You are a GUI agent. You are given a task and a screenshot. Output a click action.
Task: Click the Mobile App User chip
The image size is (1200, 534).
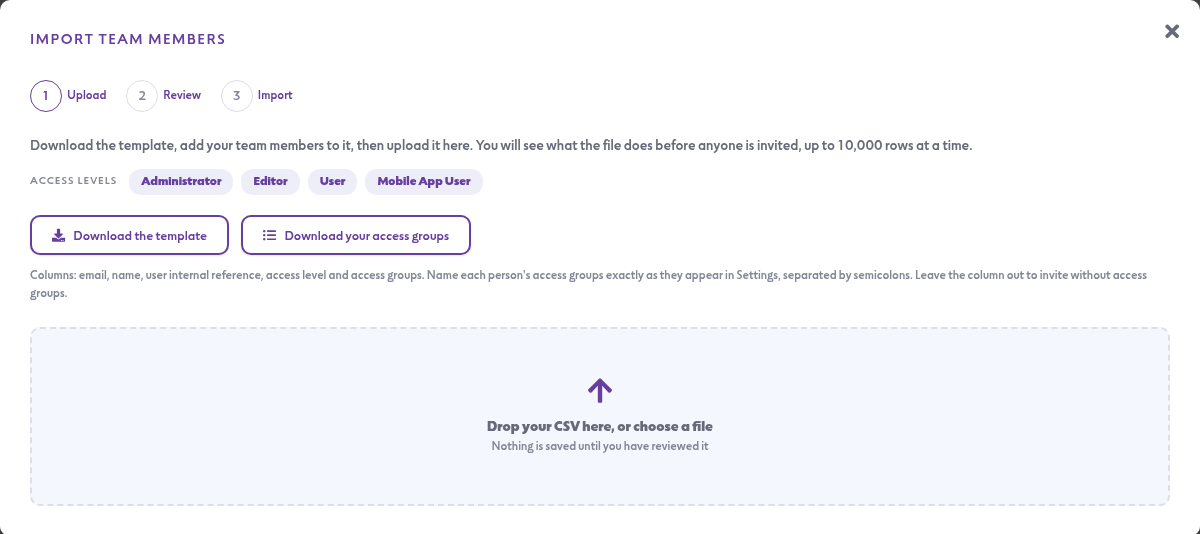424,181
